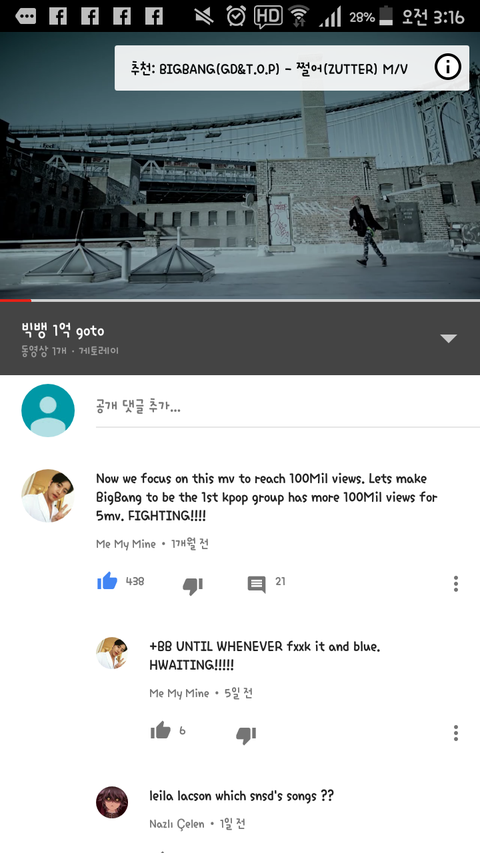Expand the 빅뱅 1억 goto playlist panel
The width and height of the screenshot is (480, 853).
pyautogui.click(x=448, y=339)
